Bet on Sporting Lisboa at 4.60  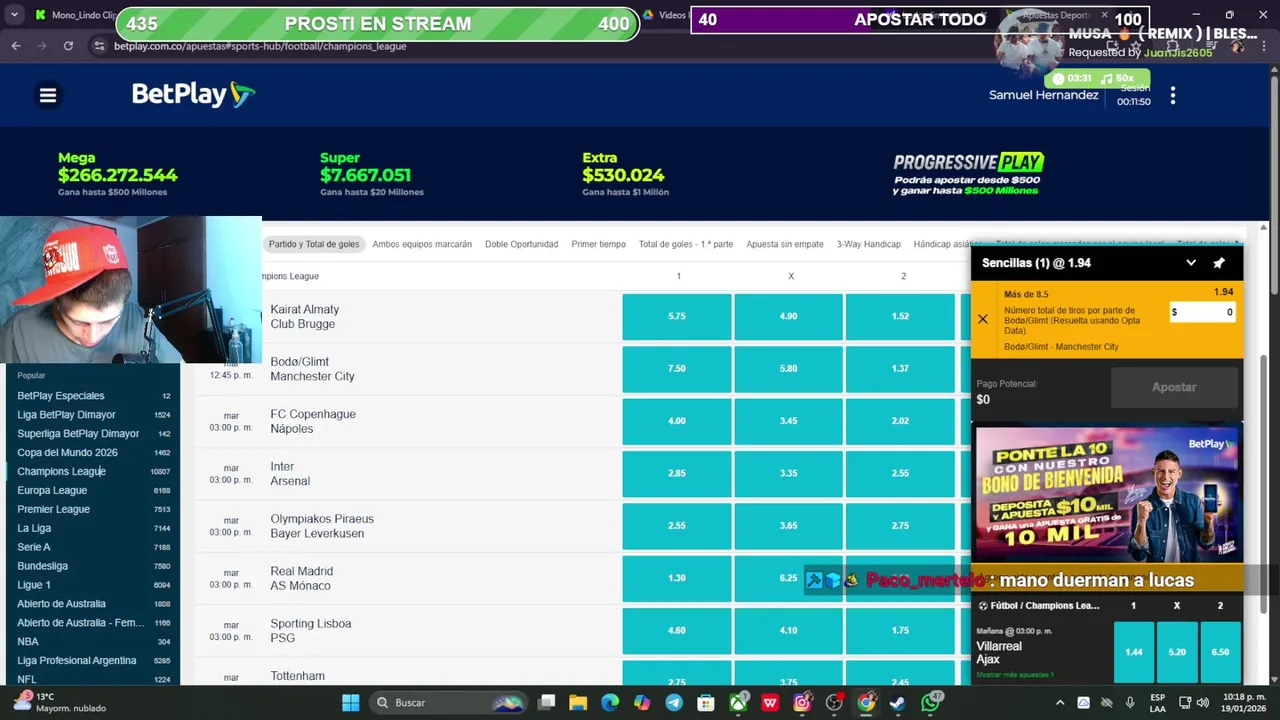677,630
